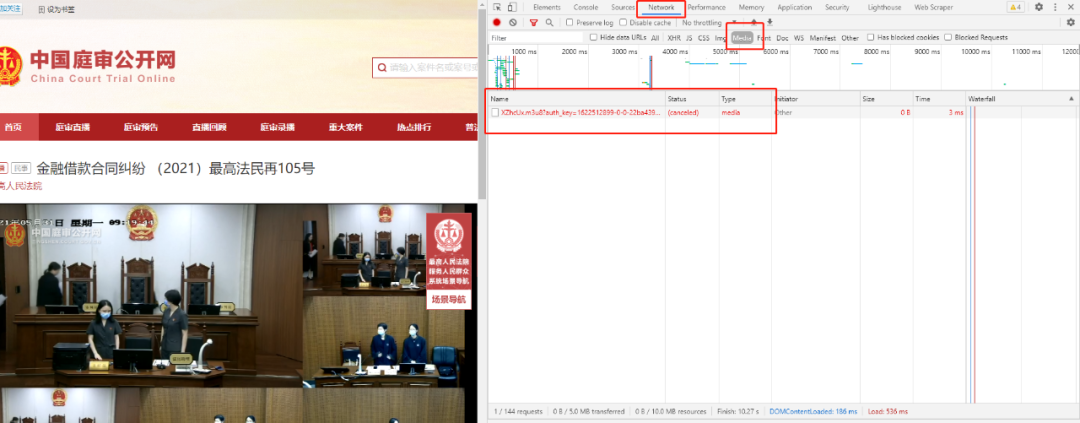Open DevTools settings gear icon
This screenshot has height=423, width=1080.
[1039, 7]
